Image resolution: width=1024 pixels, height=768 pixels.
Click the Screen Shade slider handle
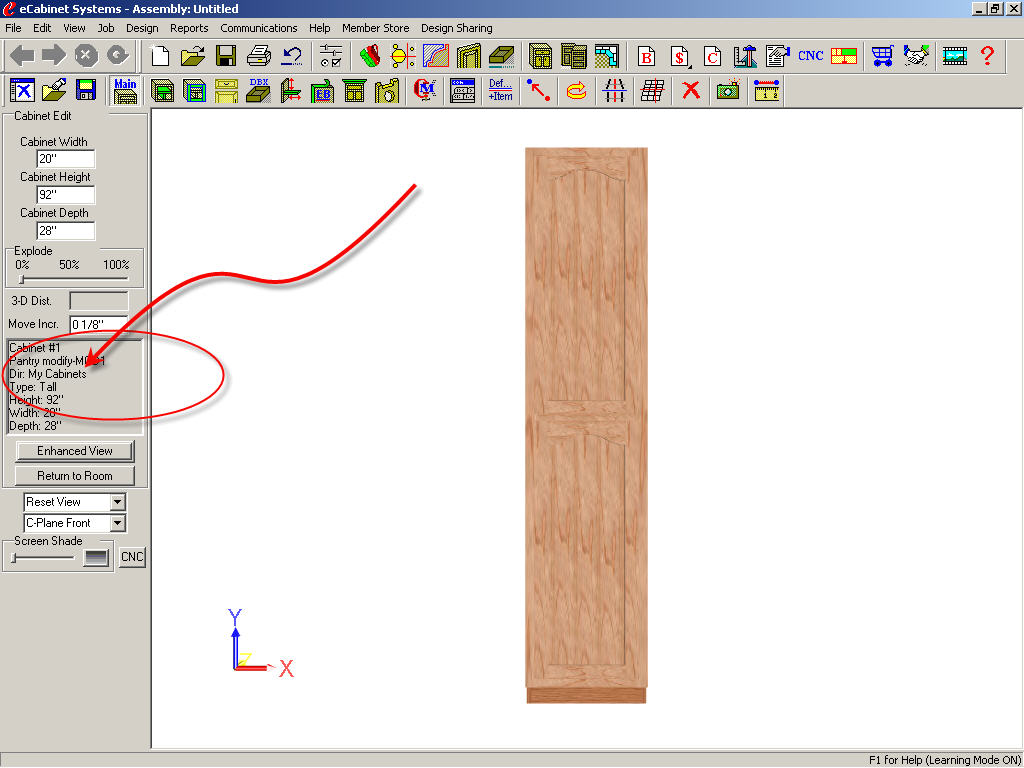14,558
